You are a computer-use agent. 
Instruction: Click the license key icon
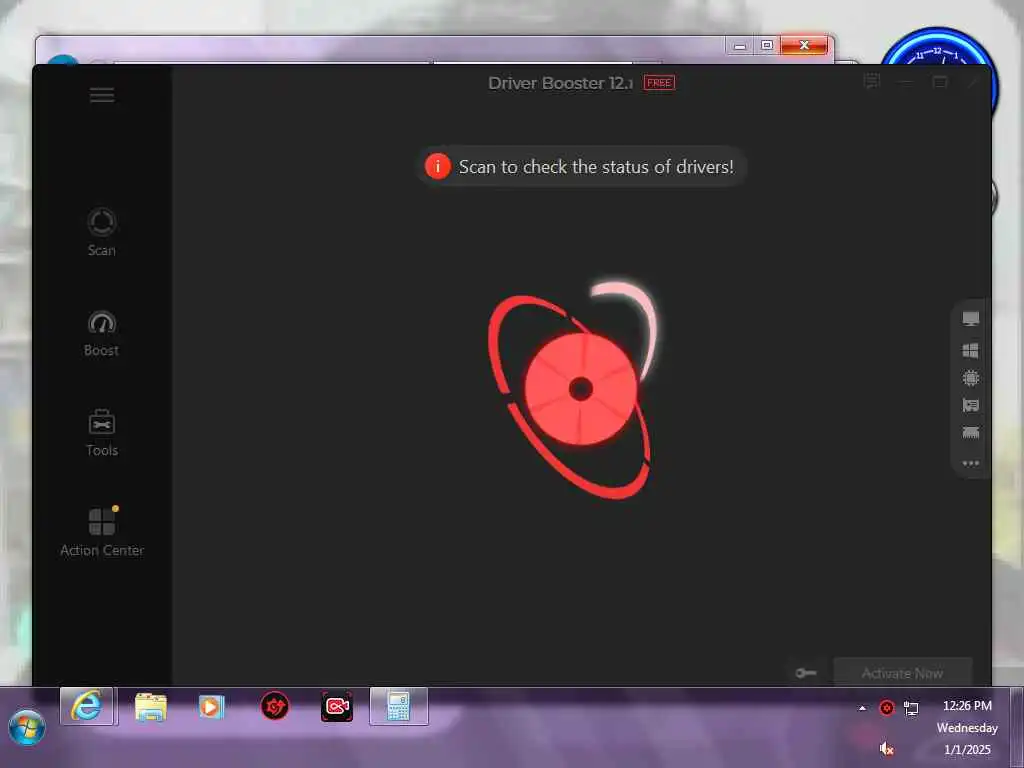[x=806, y=673]
